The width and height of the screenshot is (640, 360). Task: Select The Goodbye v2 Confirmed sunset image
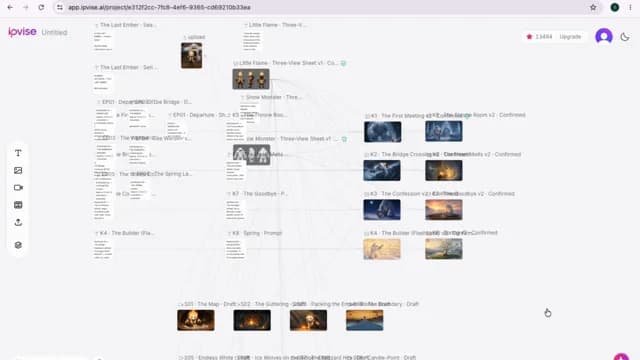click(444, 210)
